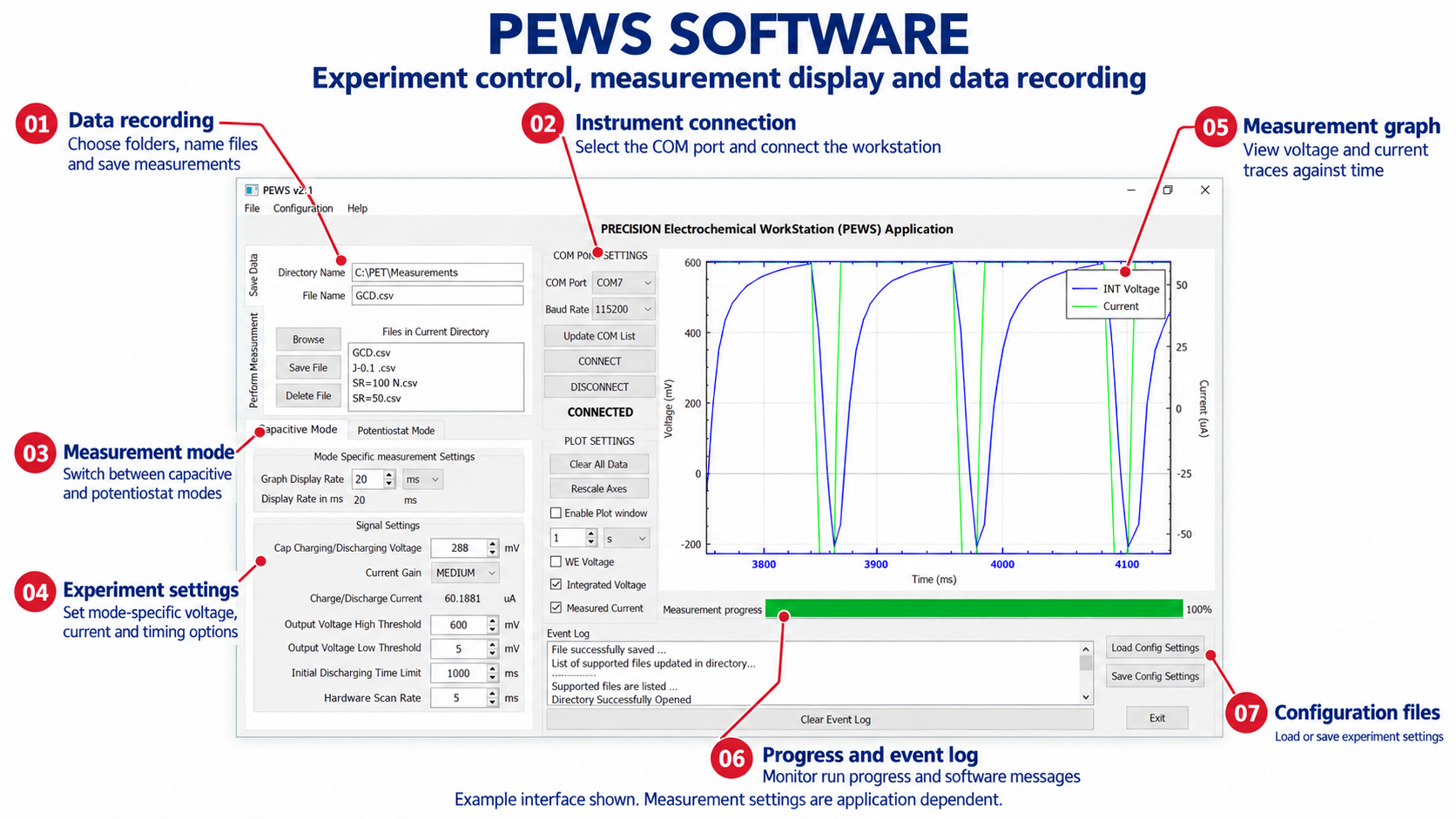
Task: Select SR=100 N.csv in file list
Action: [385, 383]
